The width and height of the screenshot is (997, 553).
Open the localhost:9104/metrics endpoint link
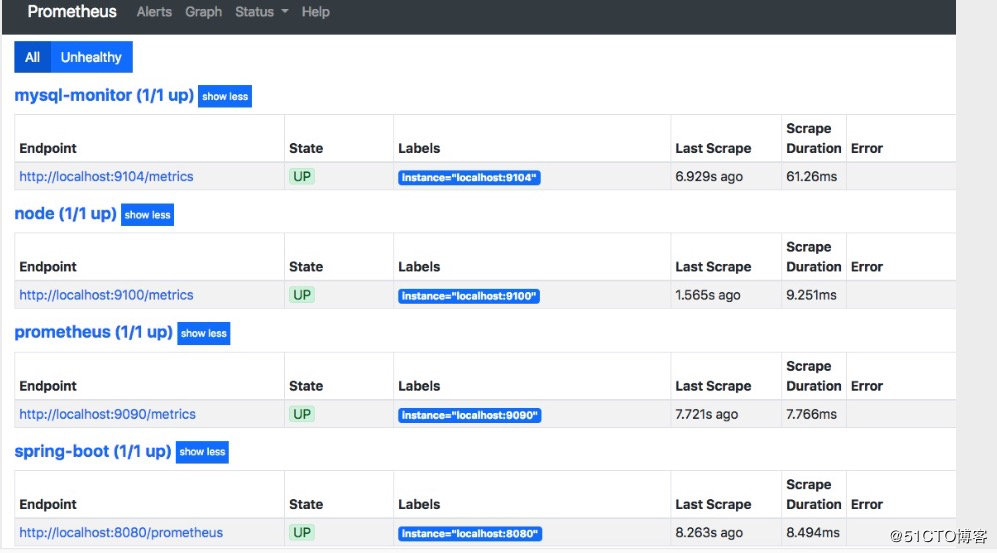(x=106, y=177)
